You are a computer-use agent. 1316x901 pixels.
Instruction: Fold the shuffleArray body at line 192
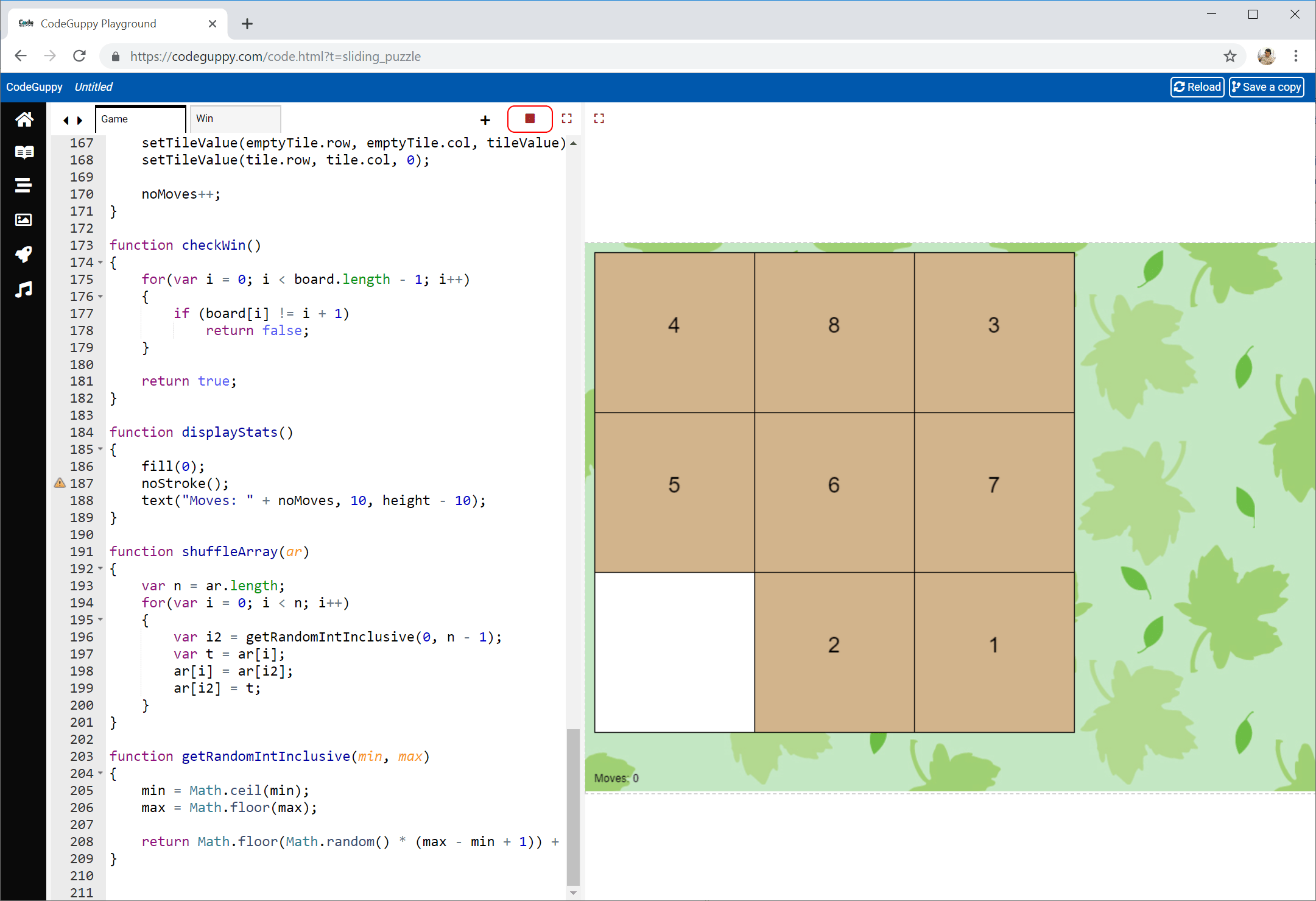coord(100,569)
